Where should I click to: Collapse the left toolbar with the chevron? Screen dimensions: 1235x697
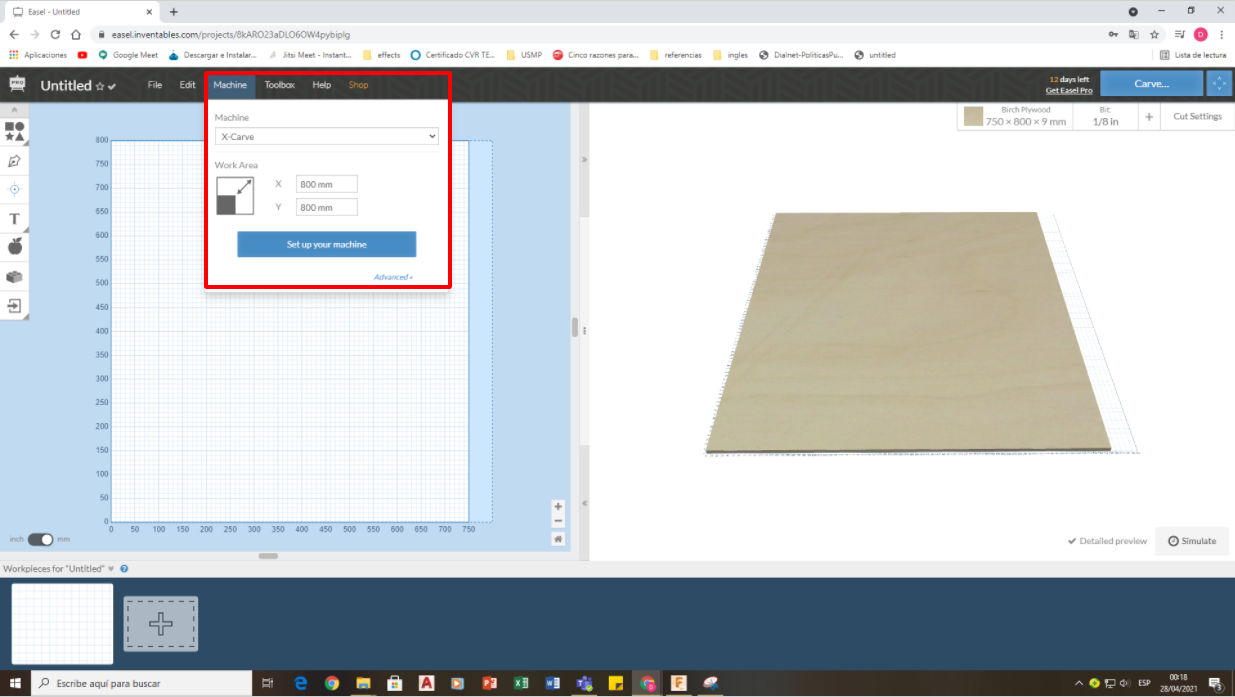click(14, 110)
